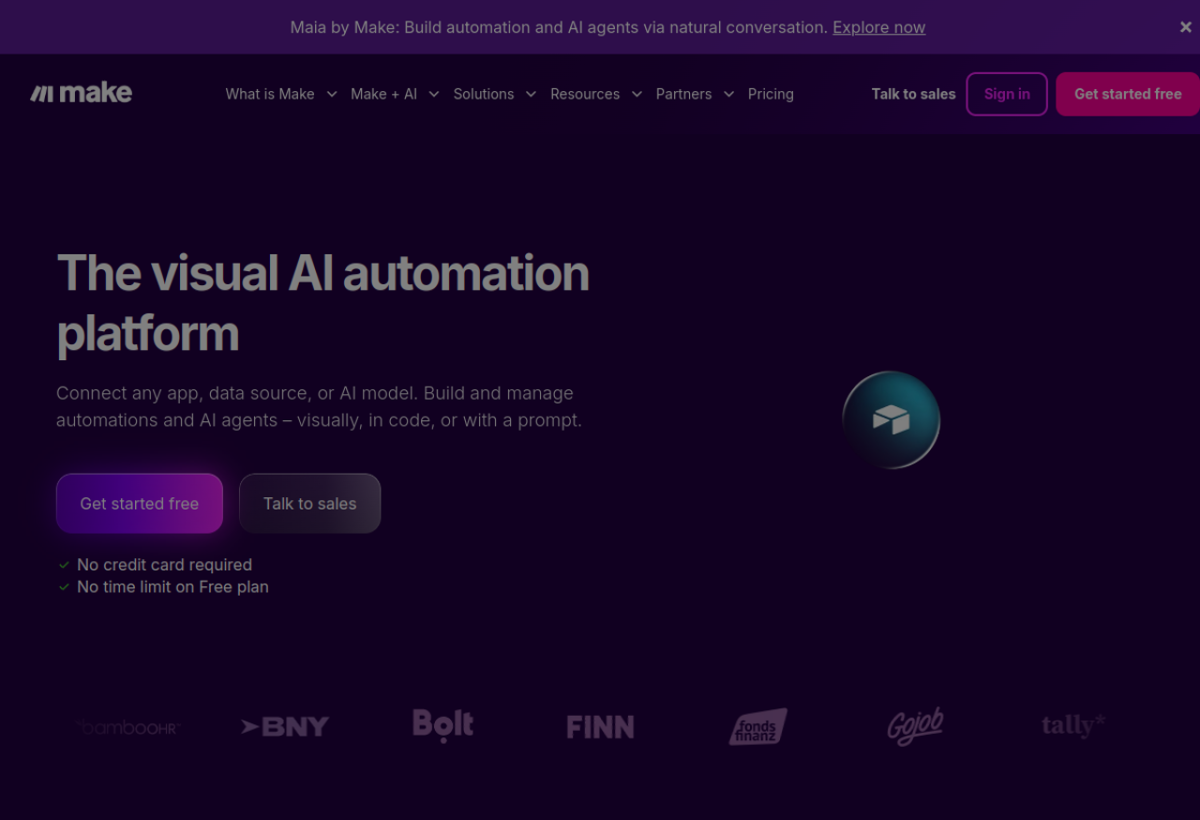Go to the Pricing page

771,94
